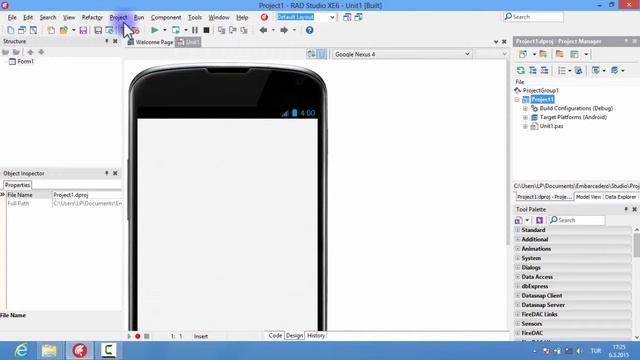640x360 pixels.
Task: Switch to the Welcome Page tab
Action: point(150,42)
